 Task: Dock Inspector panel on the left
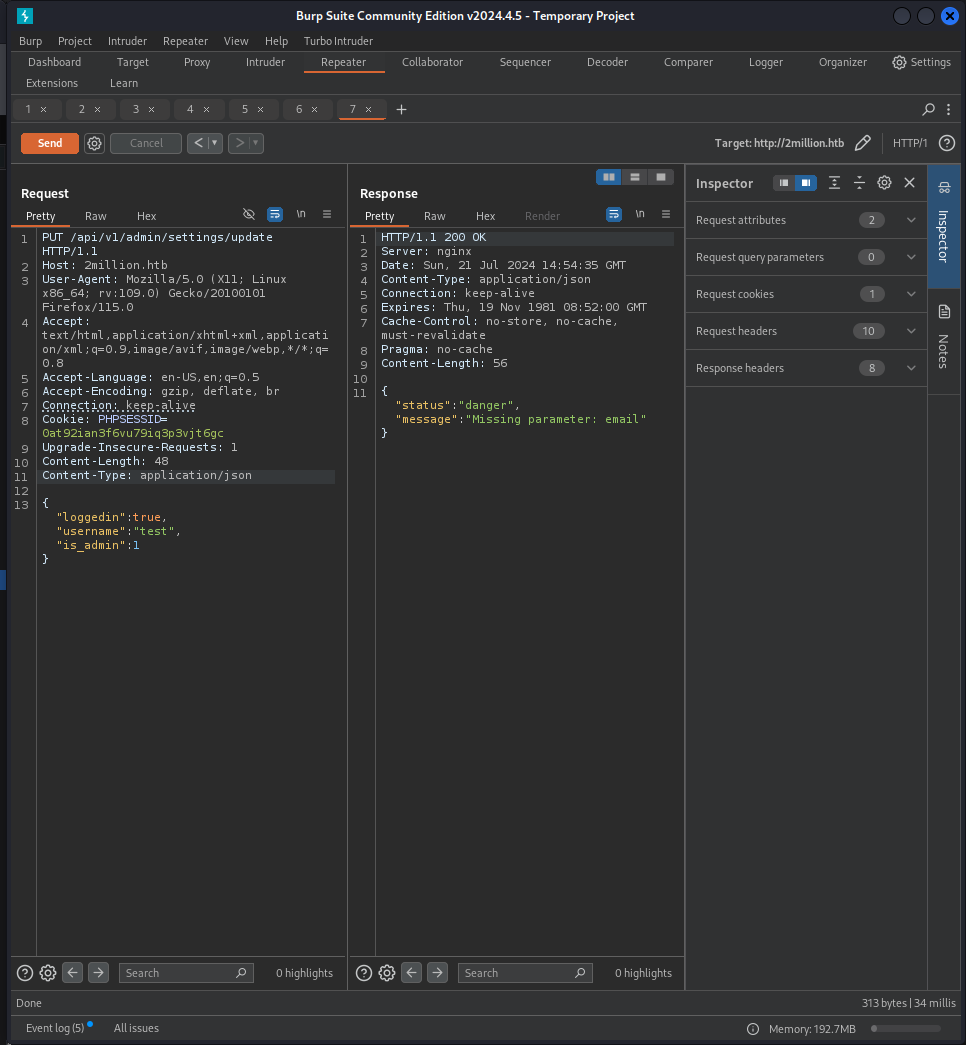click(784, 183)
